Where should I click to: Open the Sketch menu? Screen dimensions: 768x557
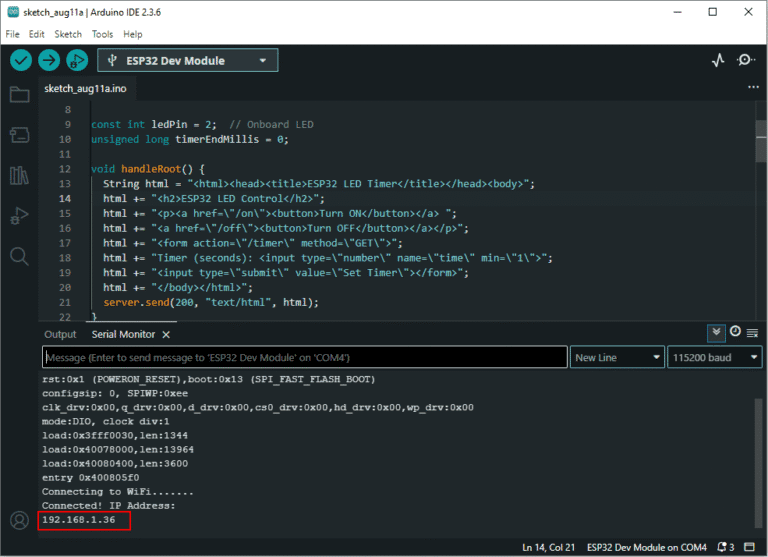(68, 34)
